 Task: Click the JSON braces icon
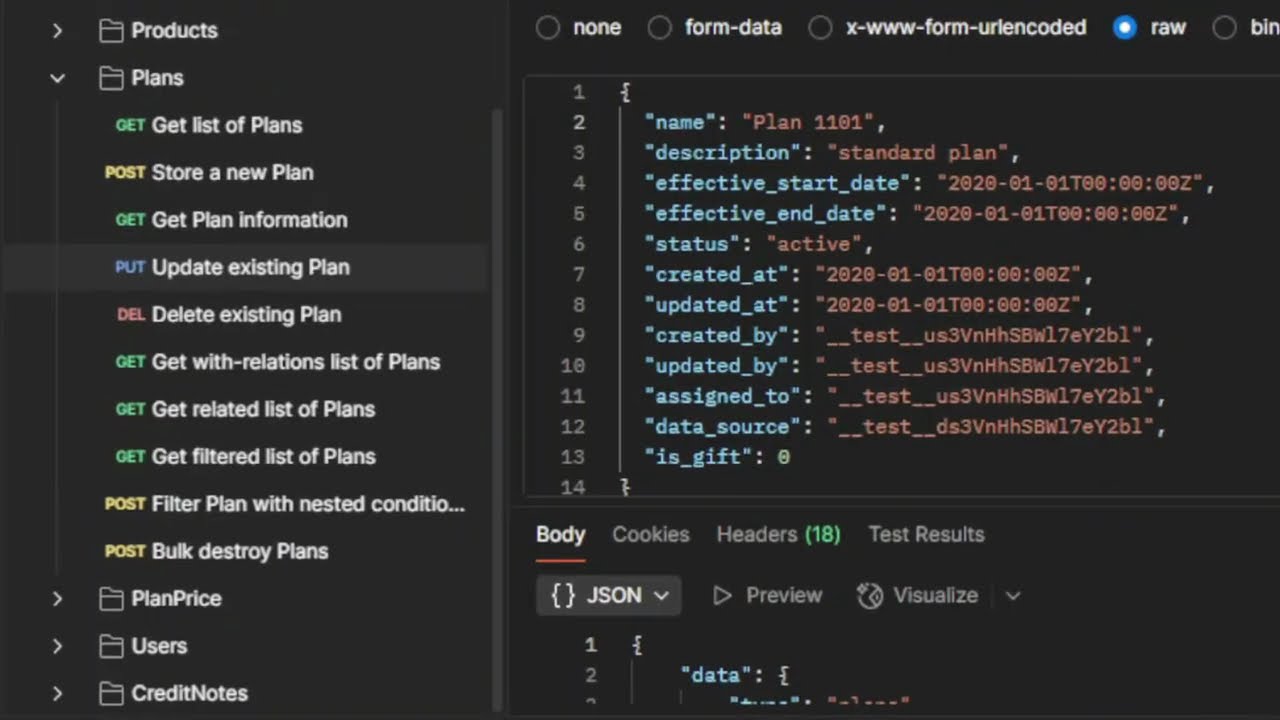[563, 596]
